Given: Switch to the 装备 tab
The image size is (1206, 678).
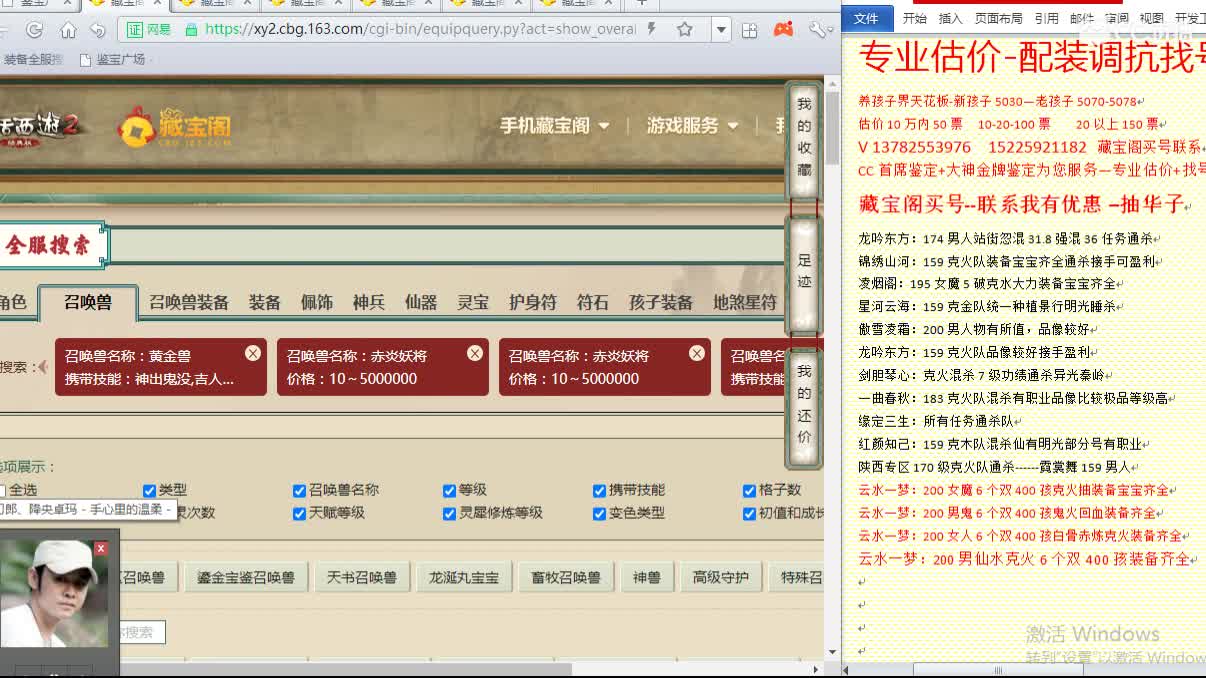Looking at the screenshot, I should pos(265,302).
